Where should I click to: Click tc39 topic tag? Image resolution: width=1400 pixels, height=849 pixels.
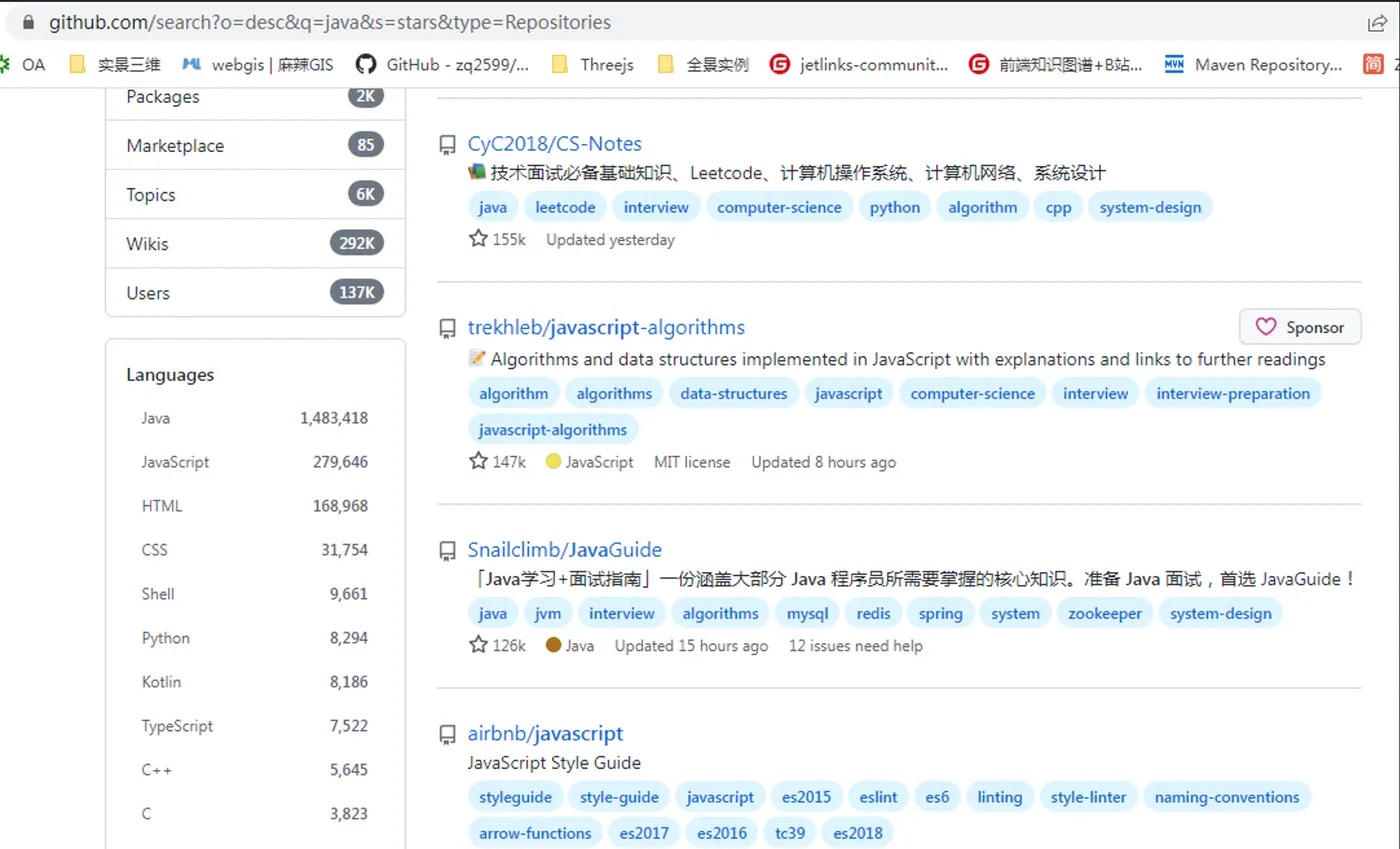(x=790, y=834)
